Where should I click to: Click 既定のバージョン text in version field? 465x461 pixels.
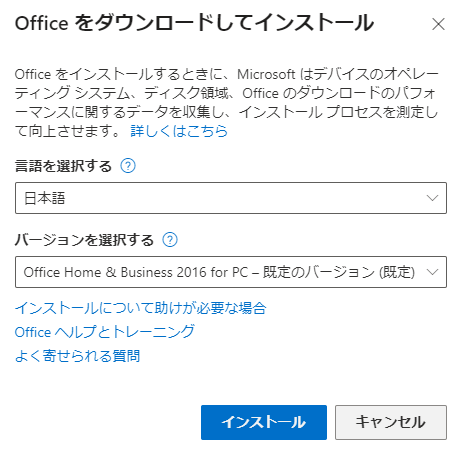318,272
